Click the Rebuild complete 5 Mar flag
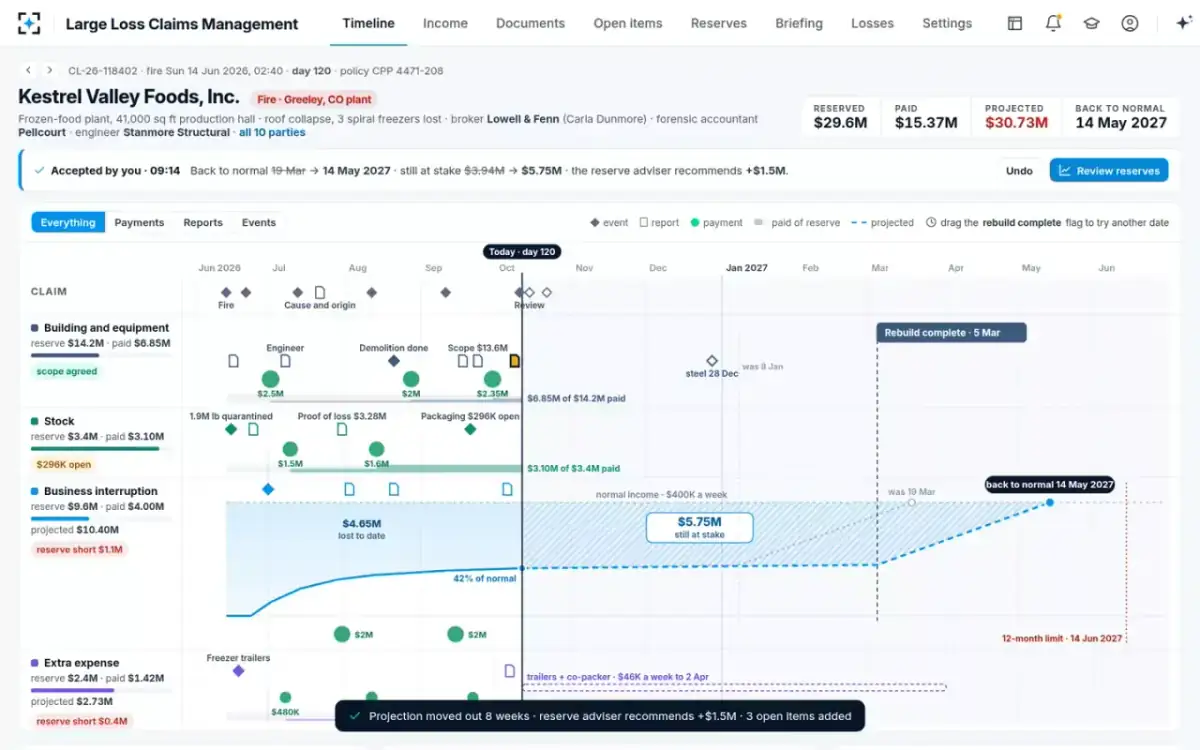 (951, 333)
